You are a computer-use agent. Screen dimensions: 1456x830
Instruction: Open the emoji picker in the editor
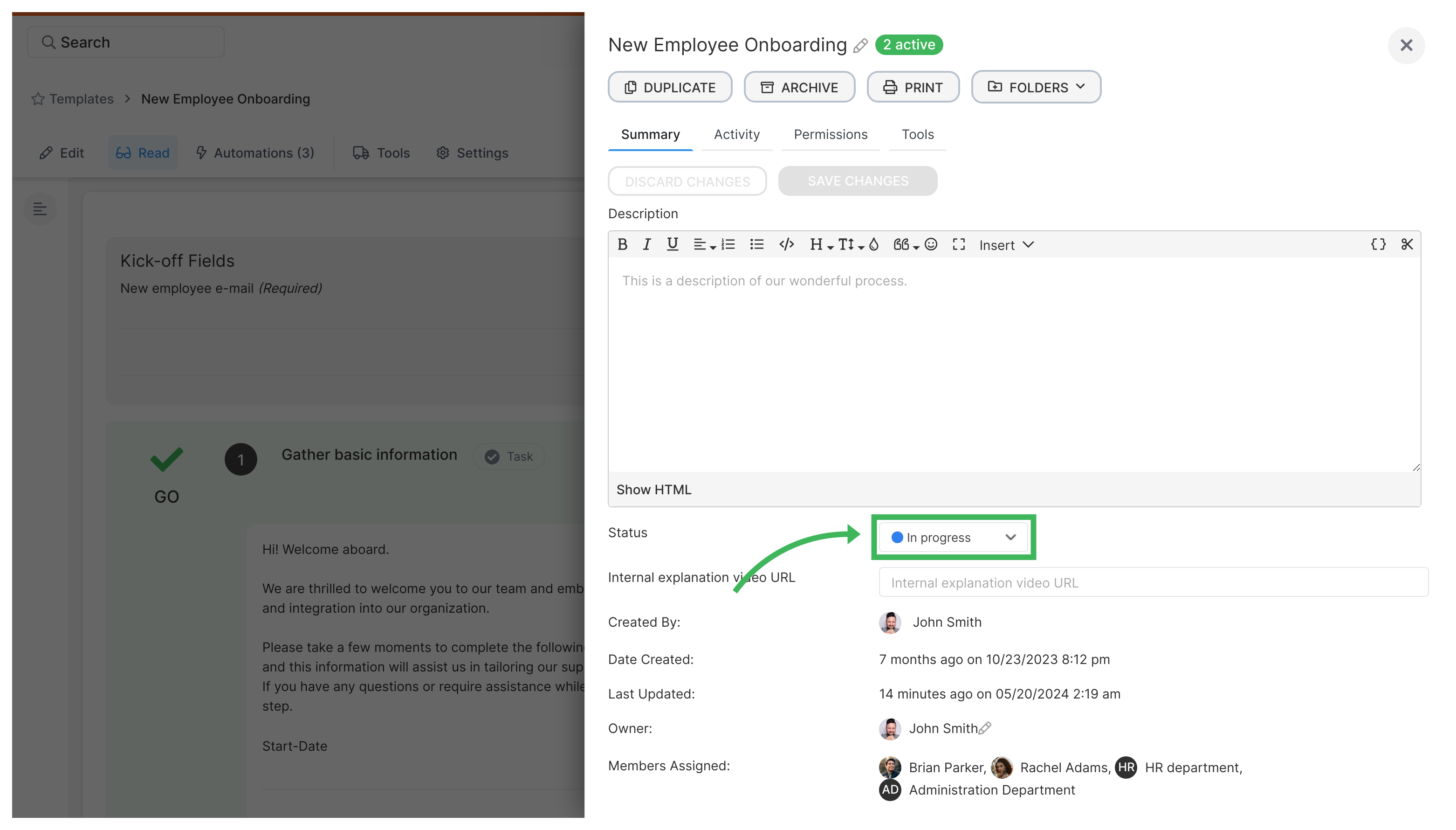point(931,244)
